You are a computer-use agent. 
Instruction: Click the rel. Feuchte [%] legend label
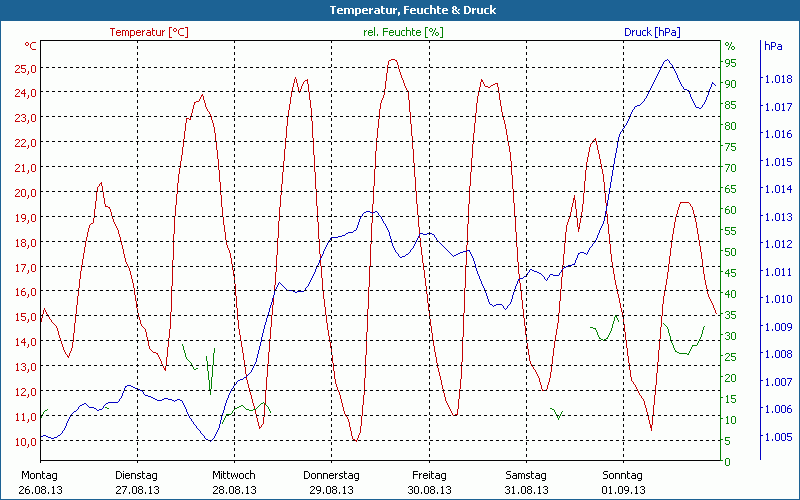coord(403,32)
